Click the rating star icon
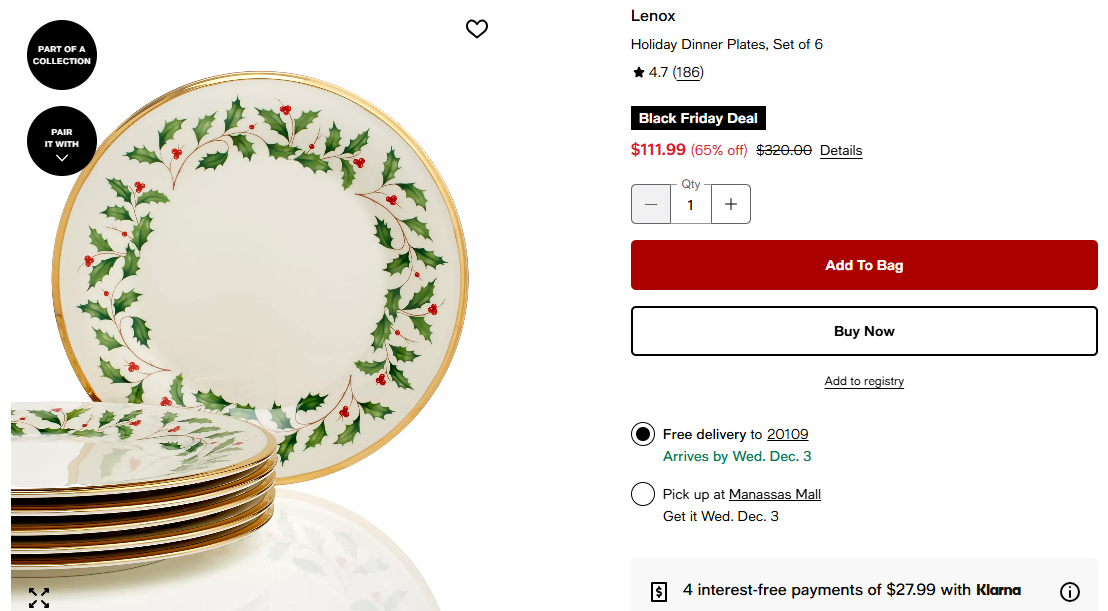The width and height of the screenshot is (1108, 611). click(x=639, y=72)
